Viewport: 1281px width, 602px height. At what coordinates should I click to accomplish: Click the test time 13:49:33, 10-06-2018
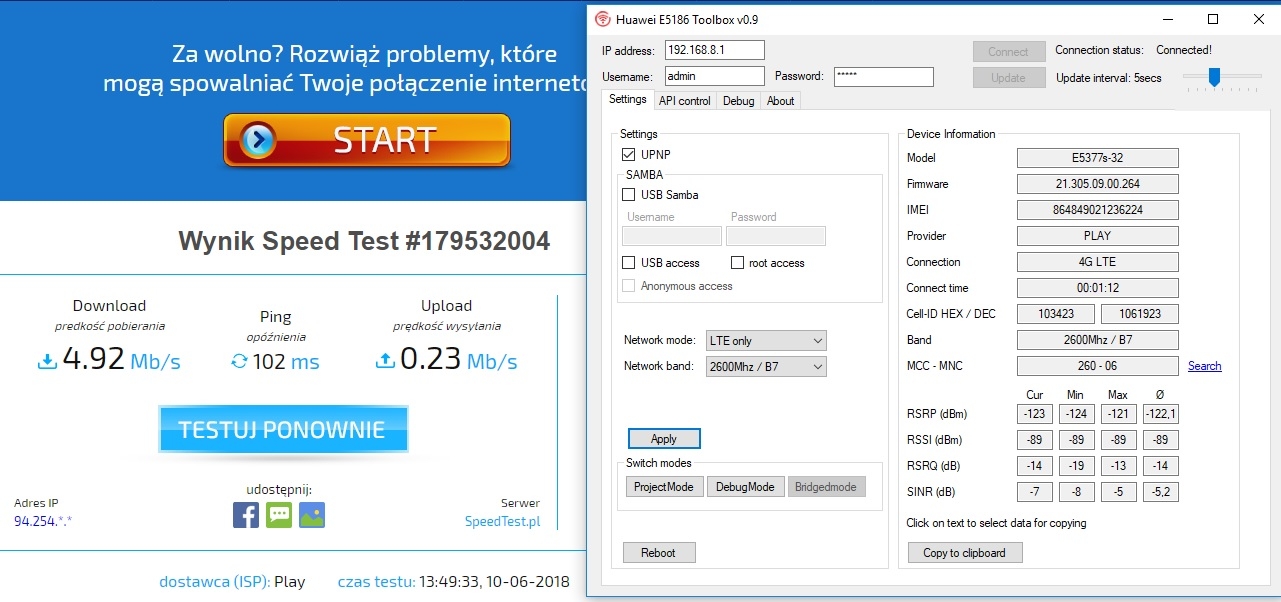(494, 581)
